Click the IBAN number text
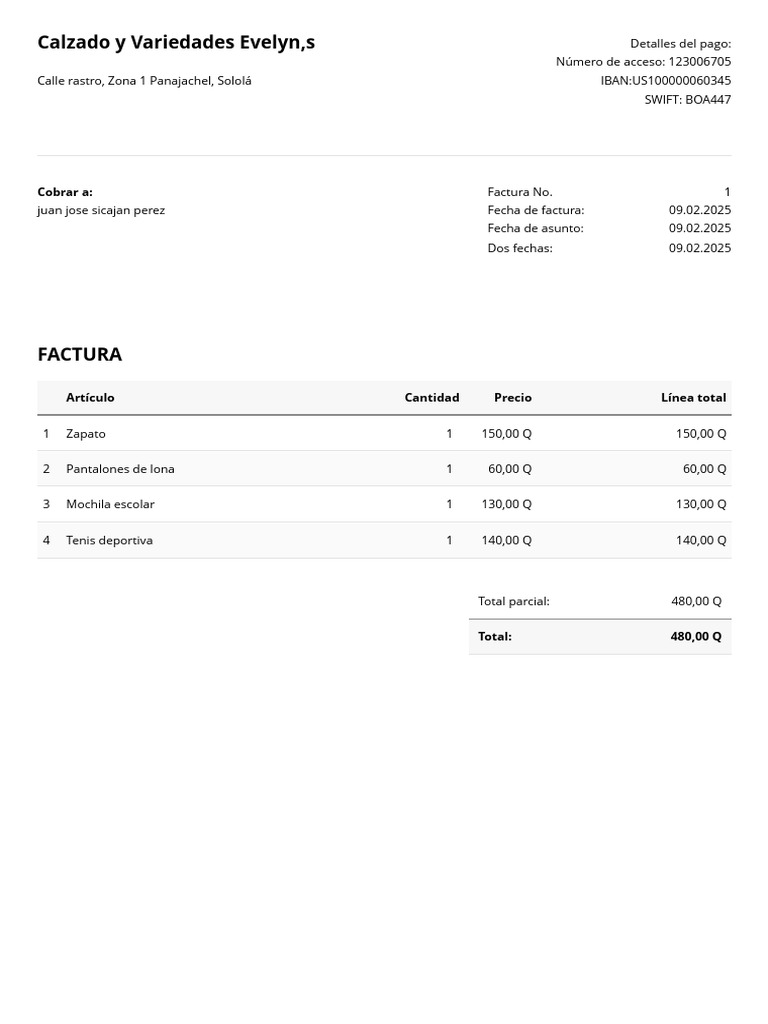Image resolution: width=768 pixels, height=1024 pixels. (665, 81)
